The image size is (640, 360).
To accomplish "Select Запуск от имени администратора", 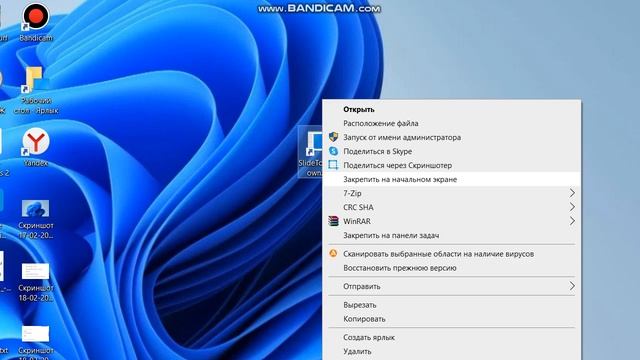I will tap(451, 137).
